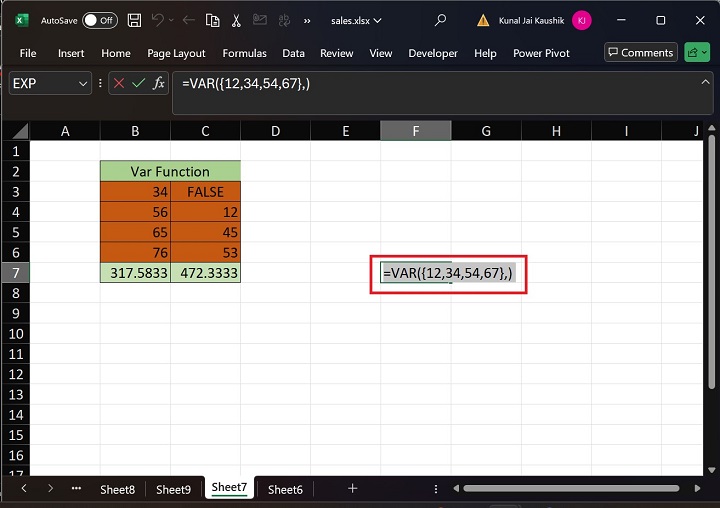This screenshot has height=508, width=720.
Task: Click the yellow warning triangle icon
Action: coord(483,20)
